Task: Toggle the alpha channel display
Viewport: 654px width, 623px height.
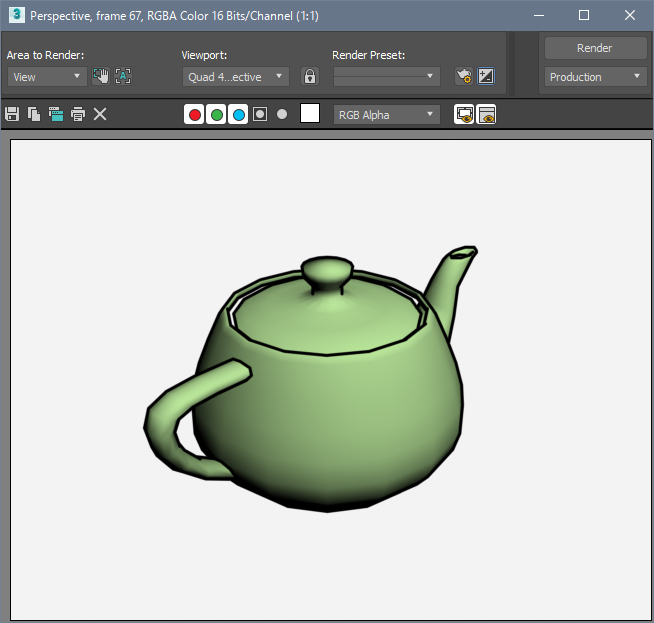Action: click(260, 114)
